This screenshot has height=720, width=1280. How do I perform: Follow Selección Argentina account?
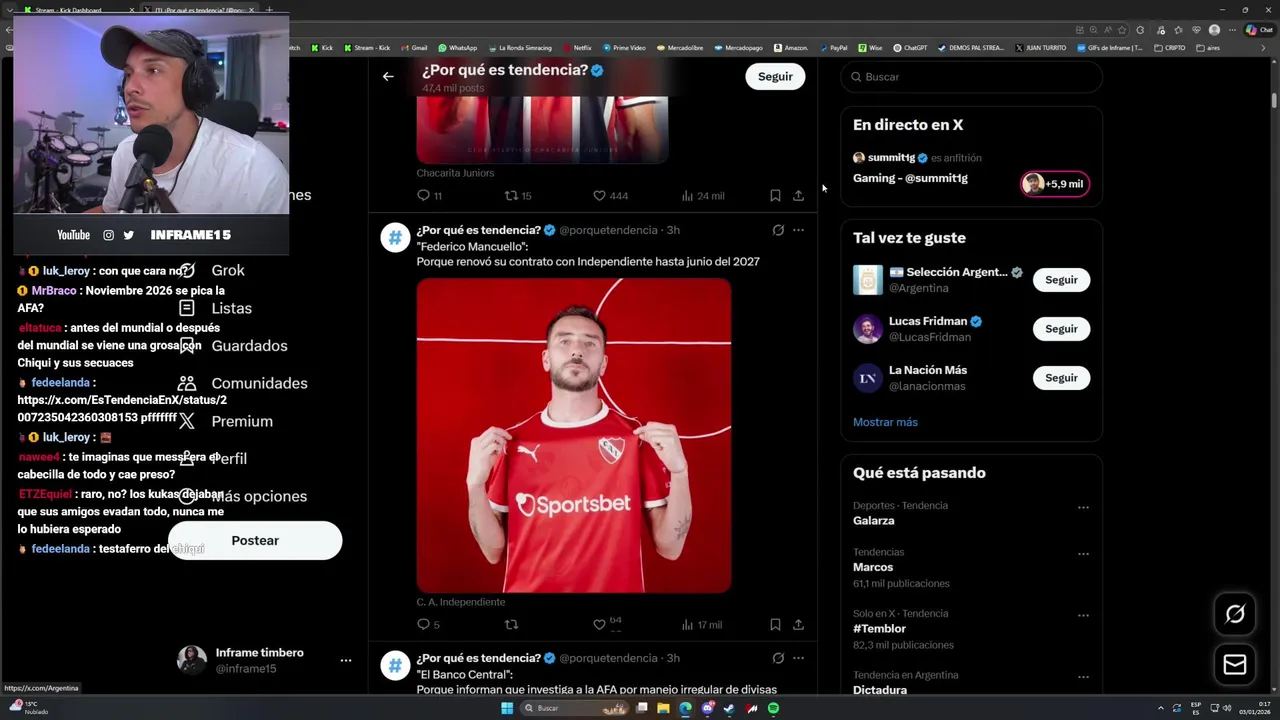(1061, 280)
